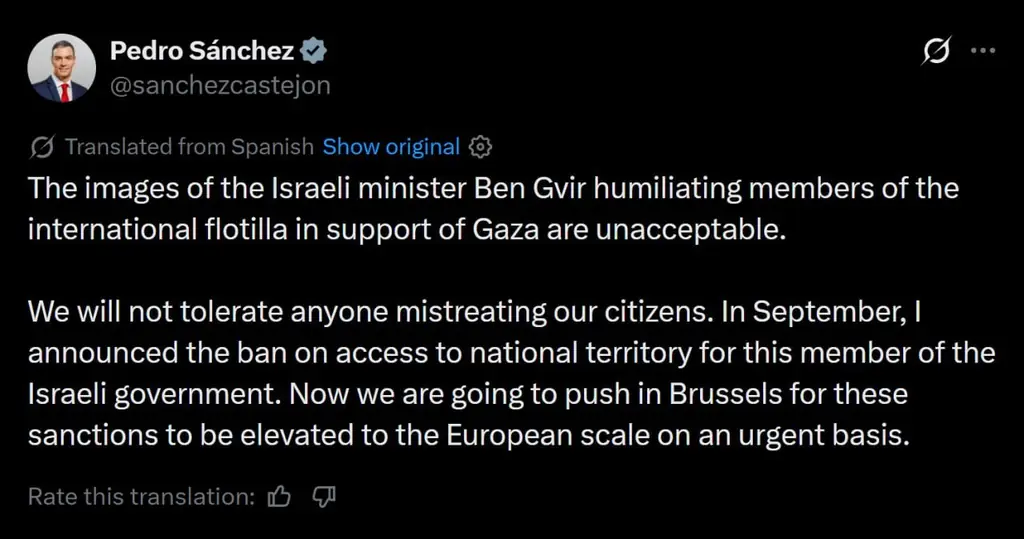
Task: Click the Pedro Sánchez display name
Action: tap(202, 50)
